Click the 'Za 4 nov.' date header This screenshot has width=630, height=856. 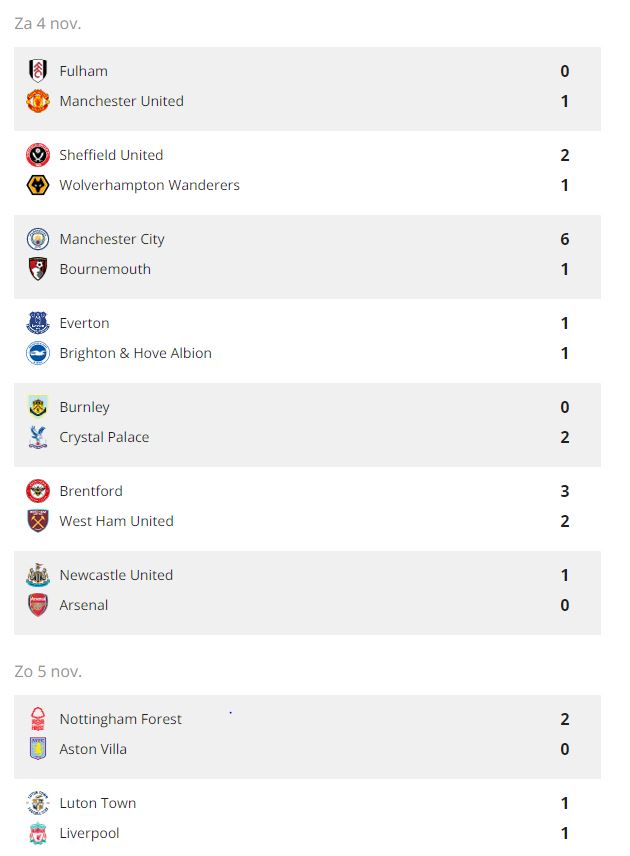48,23
